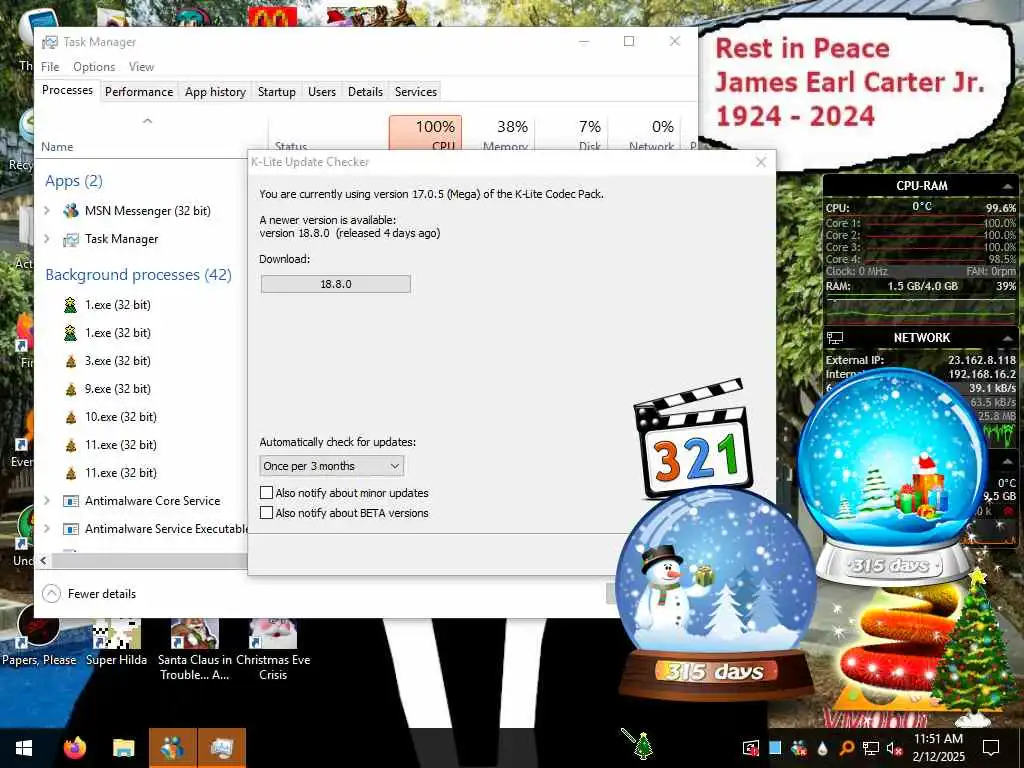
Task: Open the Windows Start menu
Action: [x=24, y=748]
